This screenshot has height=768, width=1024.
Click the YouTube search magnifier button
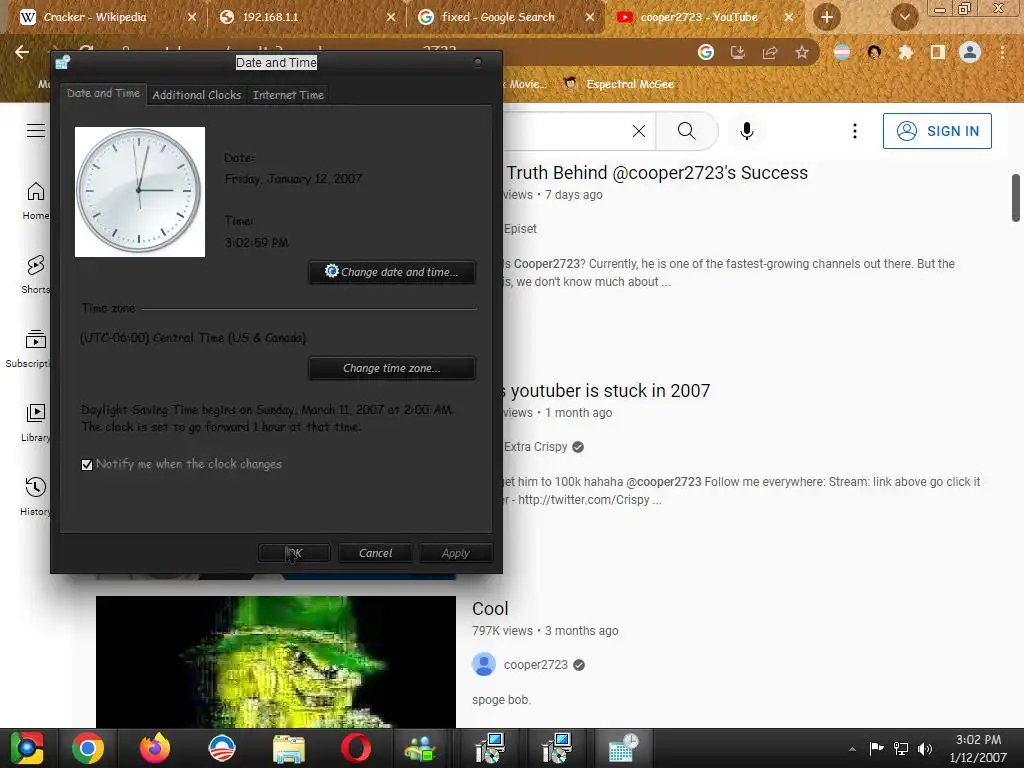[687, 131]
